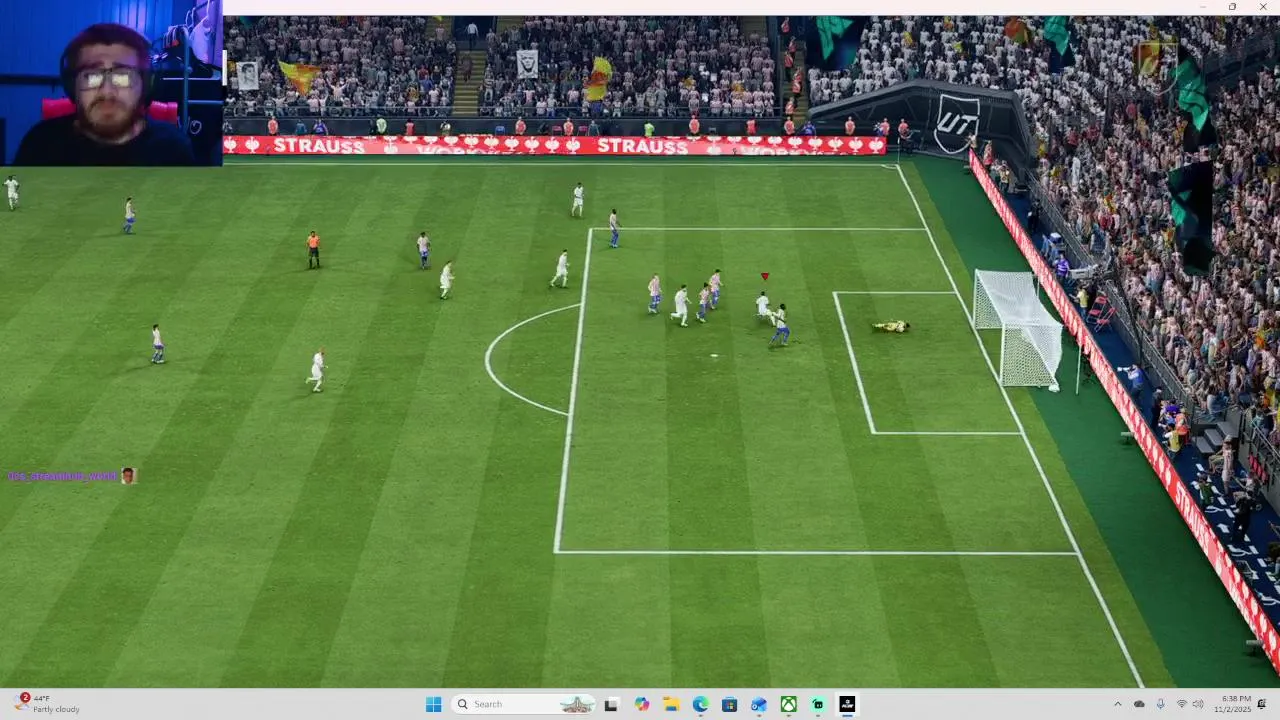The image size is (1280, 720).
Task: Select the active black game icon in taskbar
Action: click(x=847, y=704)
